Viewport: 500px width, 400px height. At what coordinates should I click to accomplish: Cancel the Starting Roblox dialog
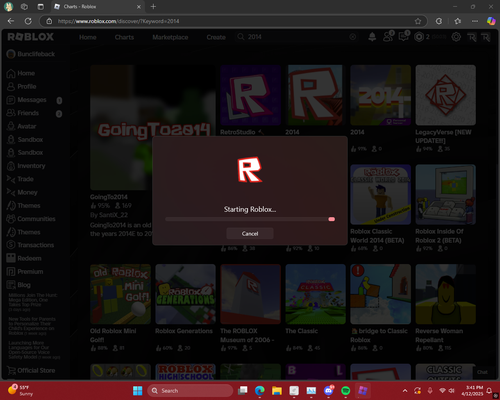[250, 233]
